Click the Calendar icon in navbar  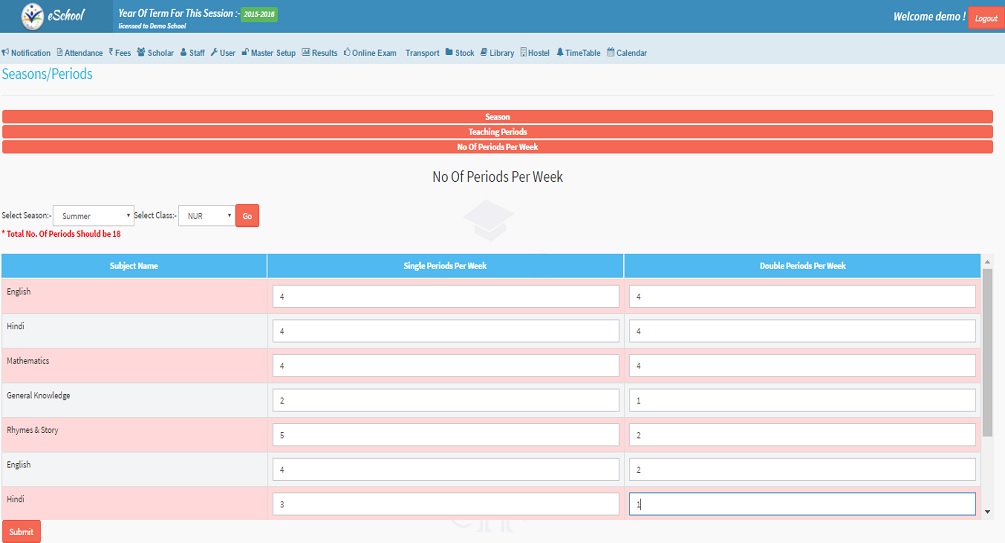pos(610,53)
